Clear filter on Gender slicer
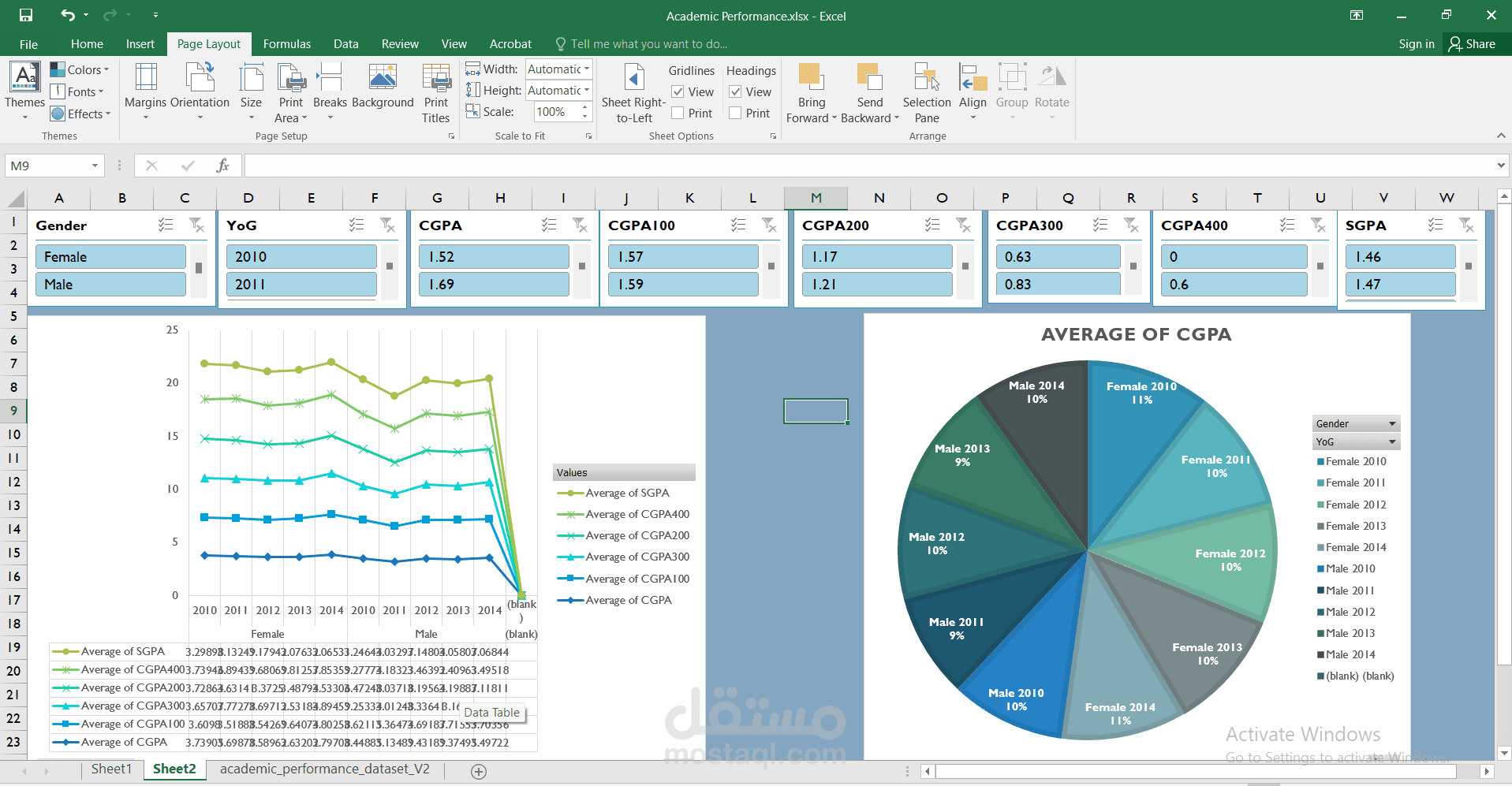The image size is (1512, 786). [x=196, y=225]
